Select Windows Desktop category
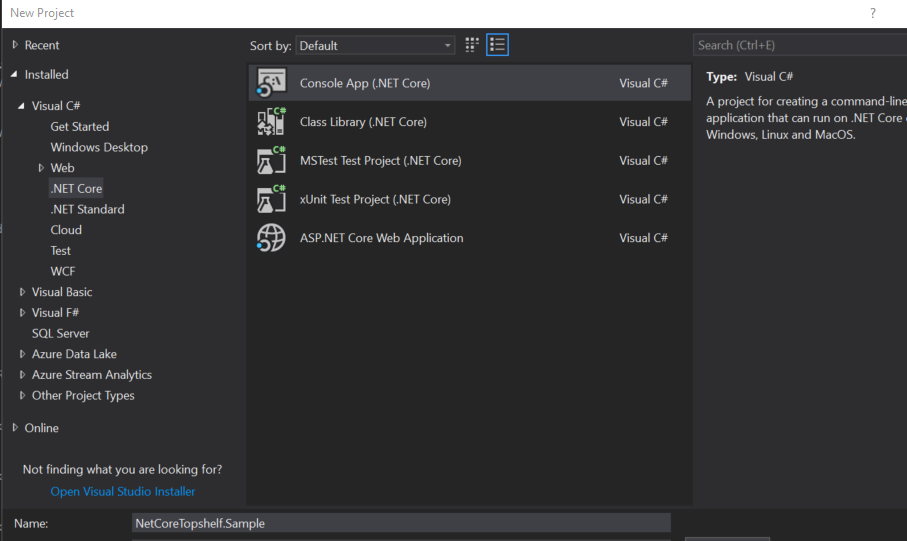This screenshot has width=907, height=541. pyautogui.click(x=99, y=147)
